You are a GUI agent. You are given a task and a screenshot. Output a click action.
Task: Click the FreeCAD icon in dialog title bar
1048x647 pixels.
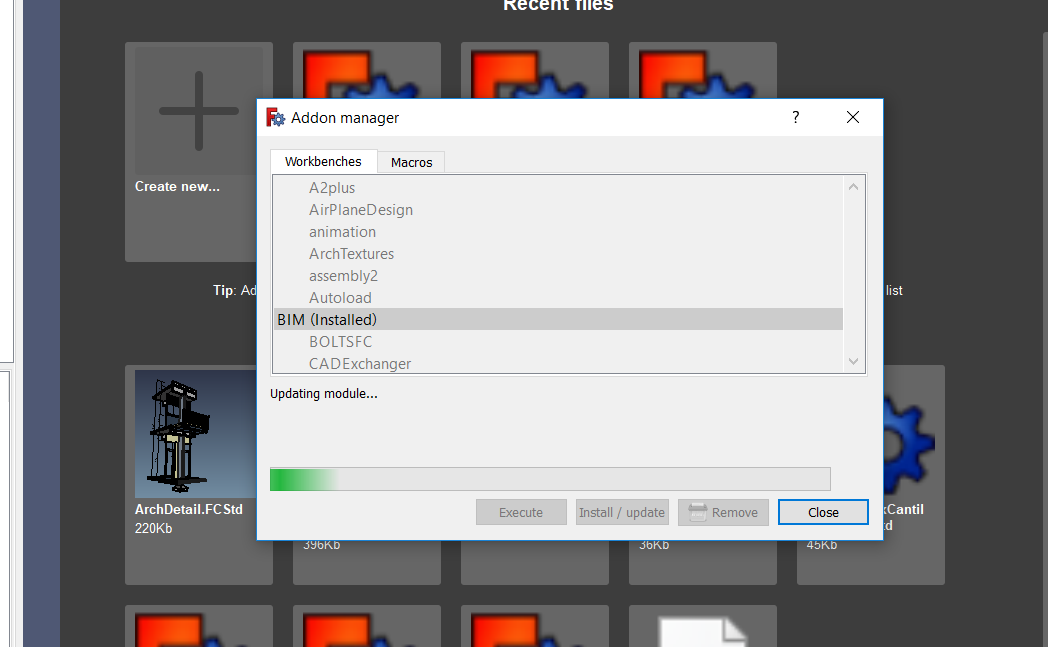point(275,118)
